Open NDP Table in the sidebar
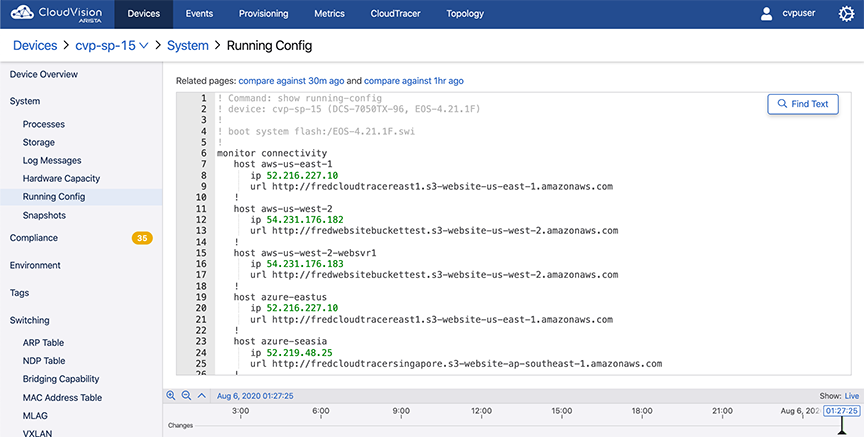Screen dimensions: 864x437 (44, 361)
